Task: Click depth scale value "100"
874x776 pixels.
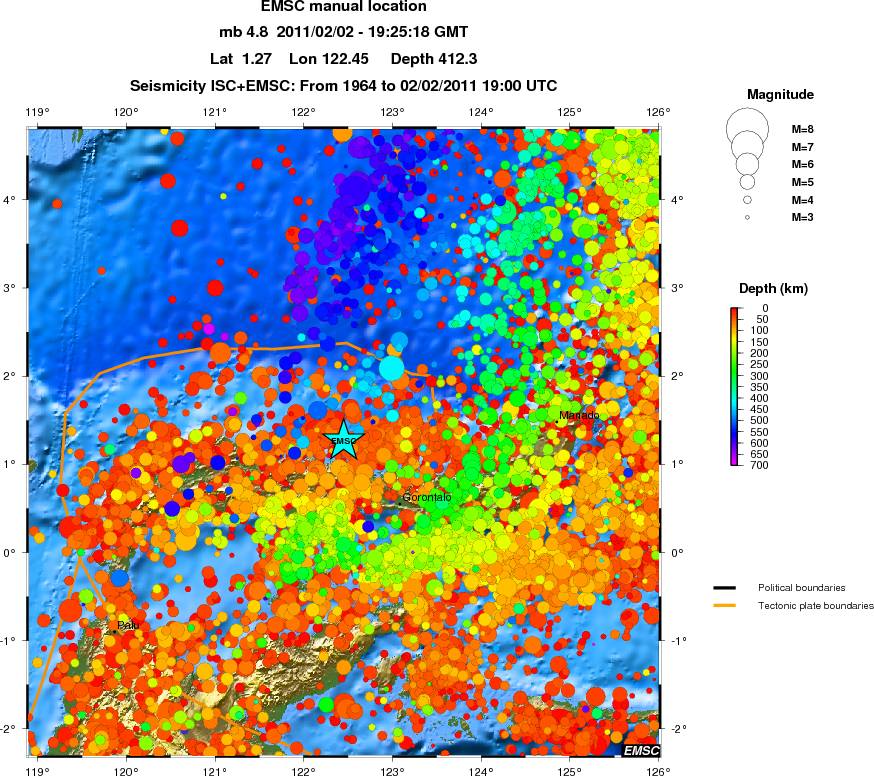Action: pyautogui.click(x=759, y=330)
